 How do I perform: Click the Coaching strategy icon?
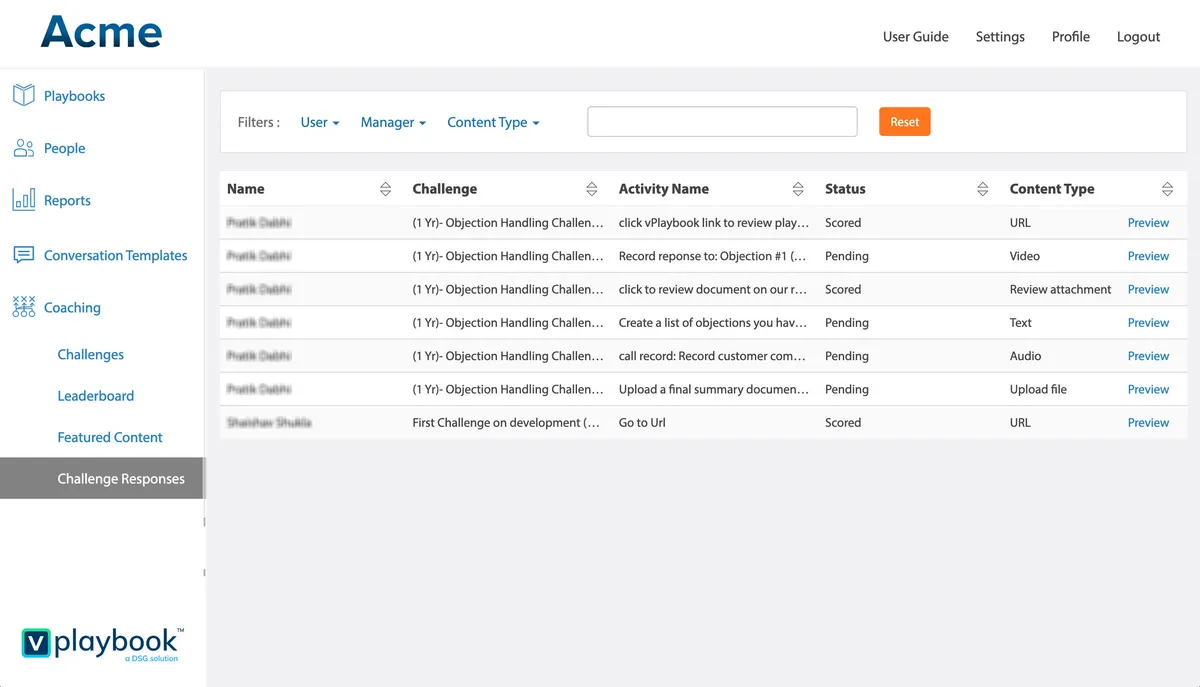[24, 307]
